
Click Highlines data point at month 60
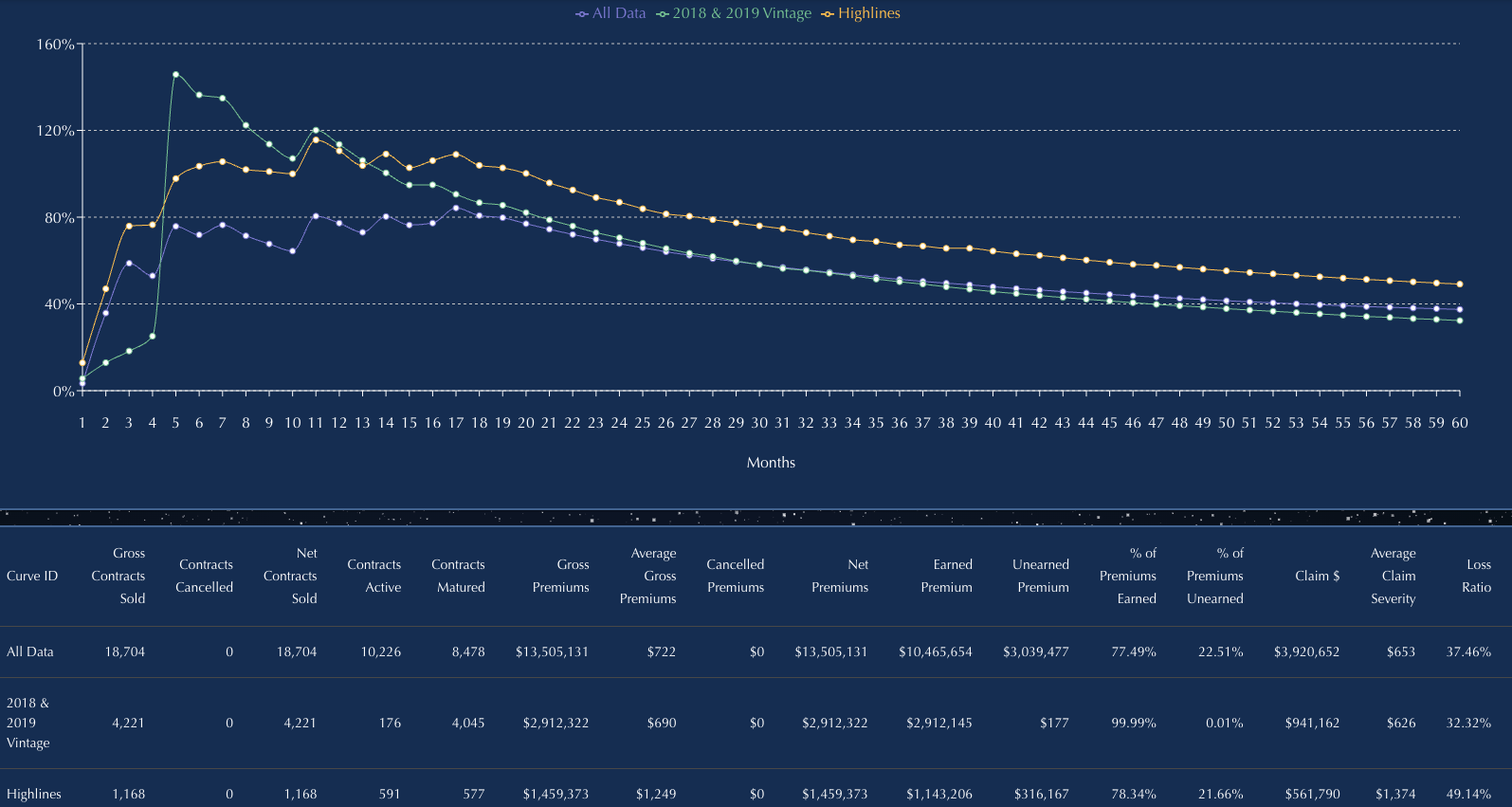1459,284
